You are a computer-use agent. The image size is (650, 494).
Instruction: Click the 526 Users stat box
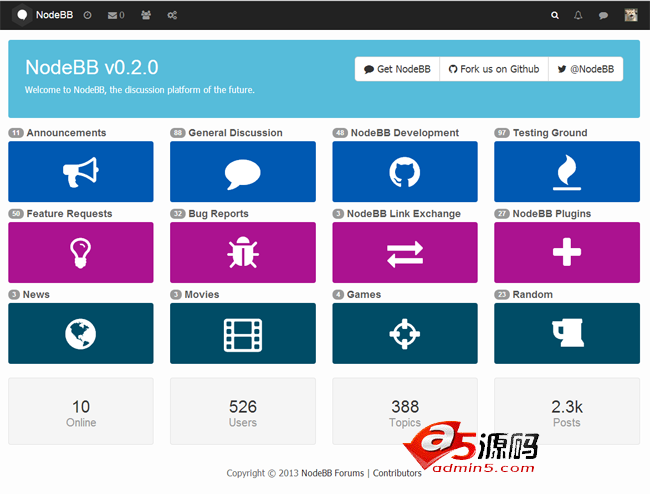(243, 411)
